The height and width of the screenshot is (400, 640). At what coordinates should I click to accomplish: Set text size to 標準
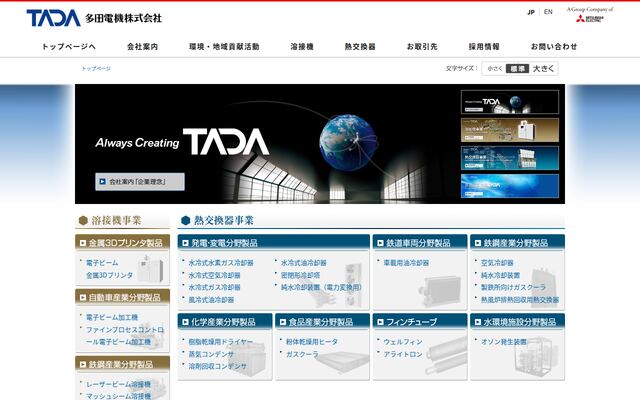point(518,69)
